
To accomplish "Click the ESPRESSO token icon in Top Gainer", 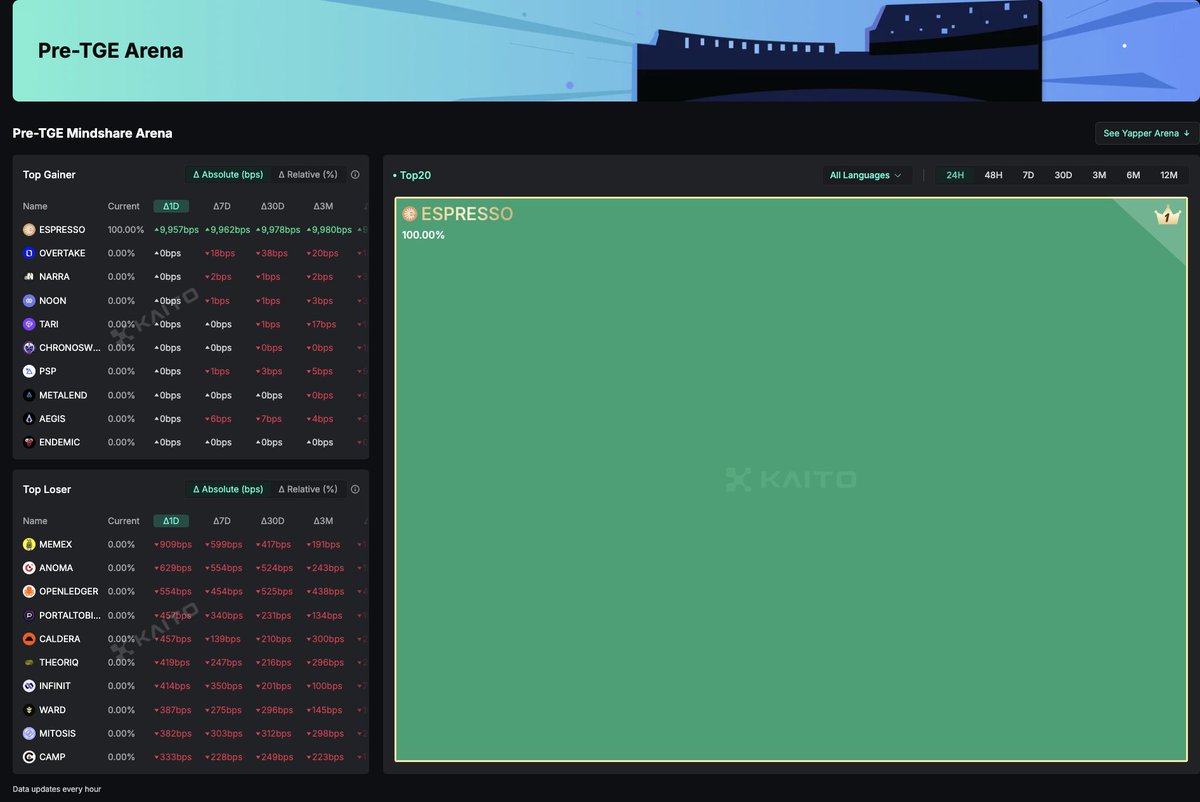I will (x=29, y=230).
